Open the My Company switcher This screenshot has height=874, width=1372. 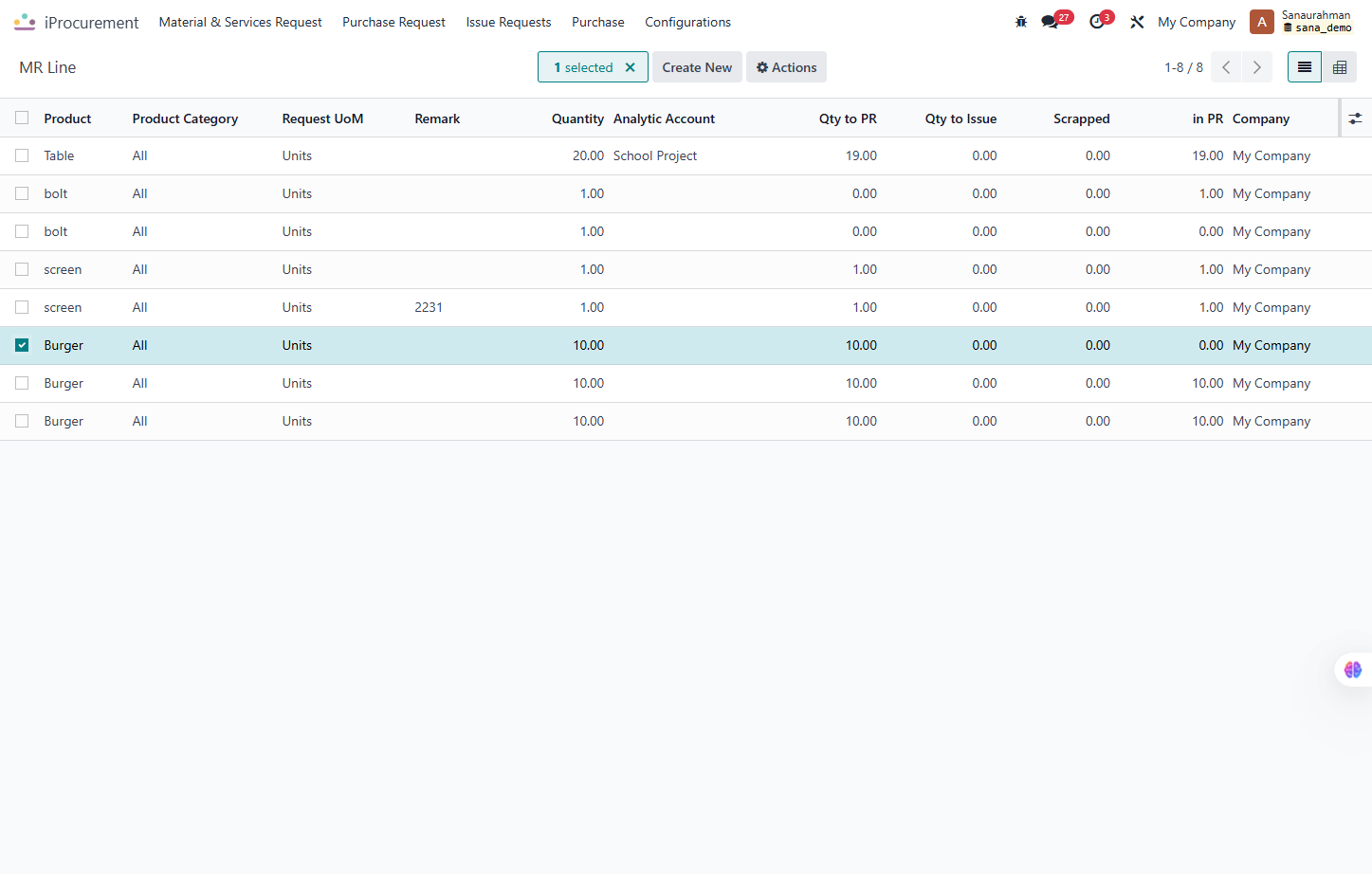coord(1197,22)
